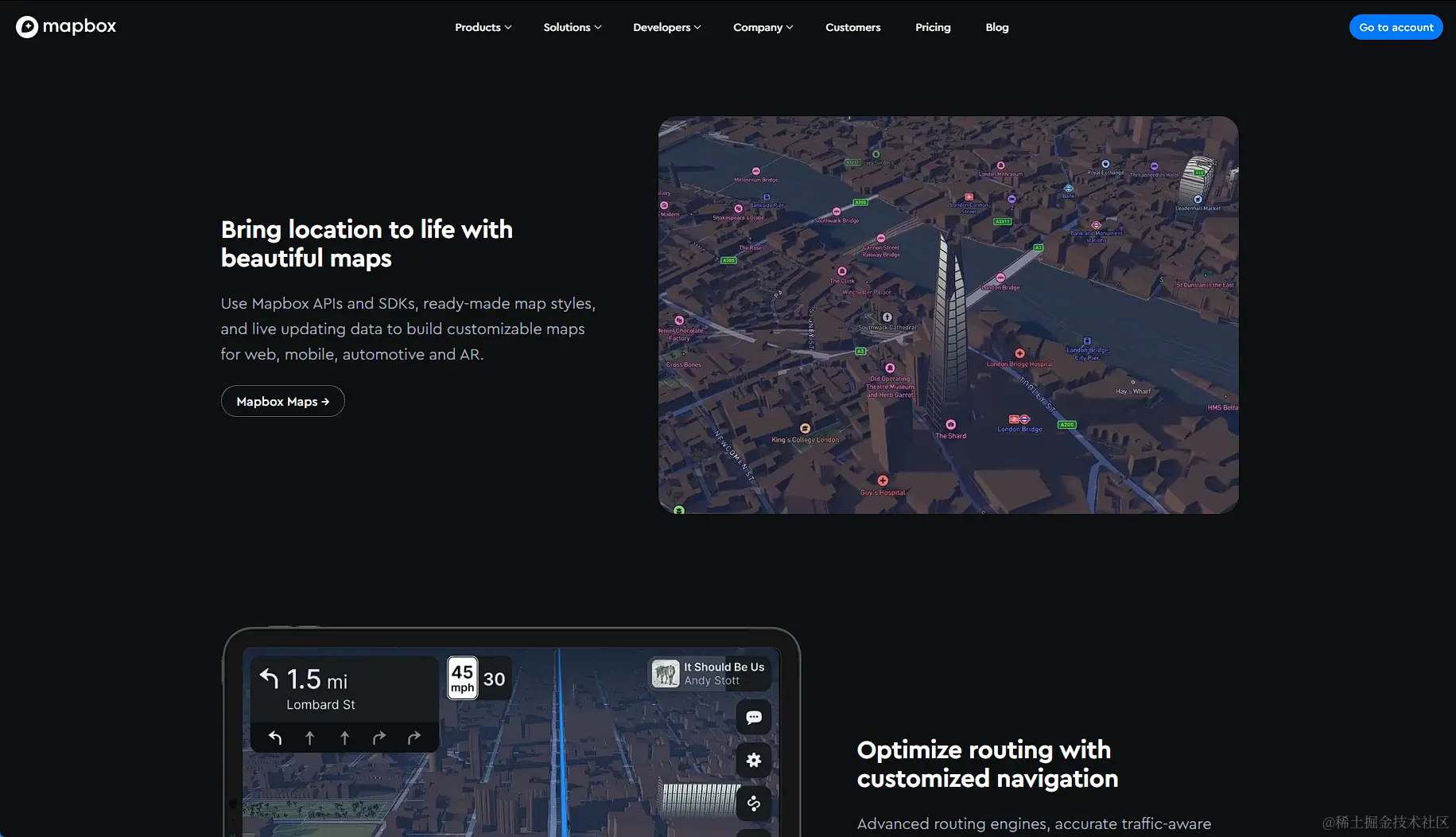Click the Go to account button
The width and height of the screenshot is (1456, 837).
coord(1396,27)
